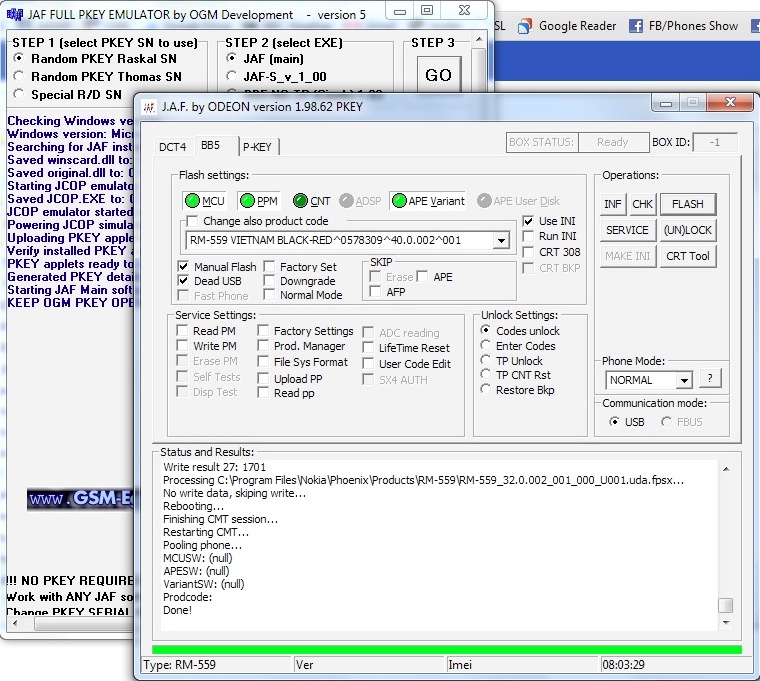Check the Upload PP box

click(x=263, y=379)
